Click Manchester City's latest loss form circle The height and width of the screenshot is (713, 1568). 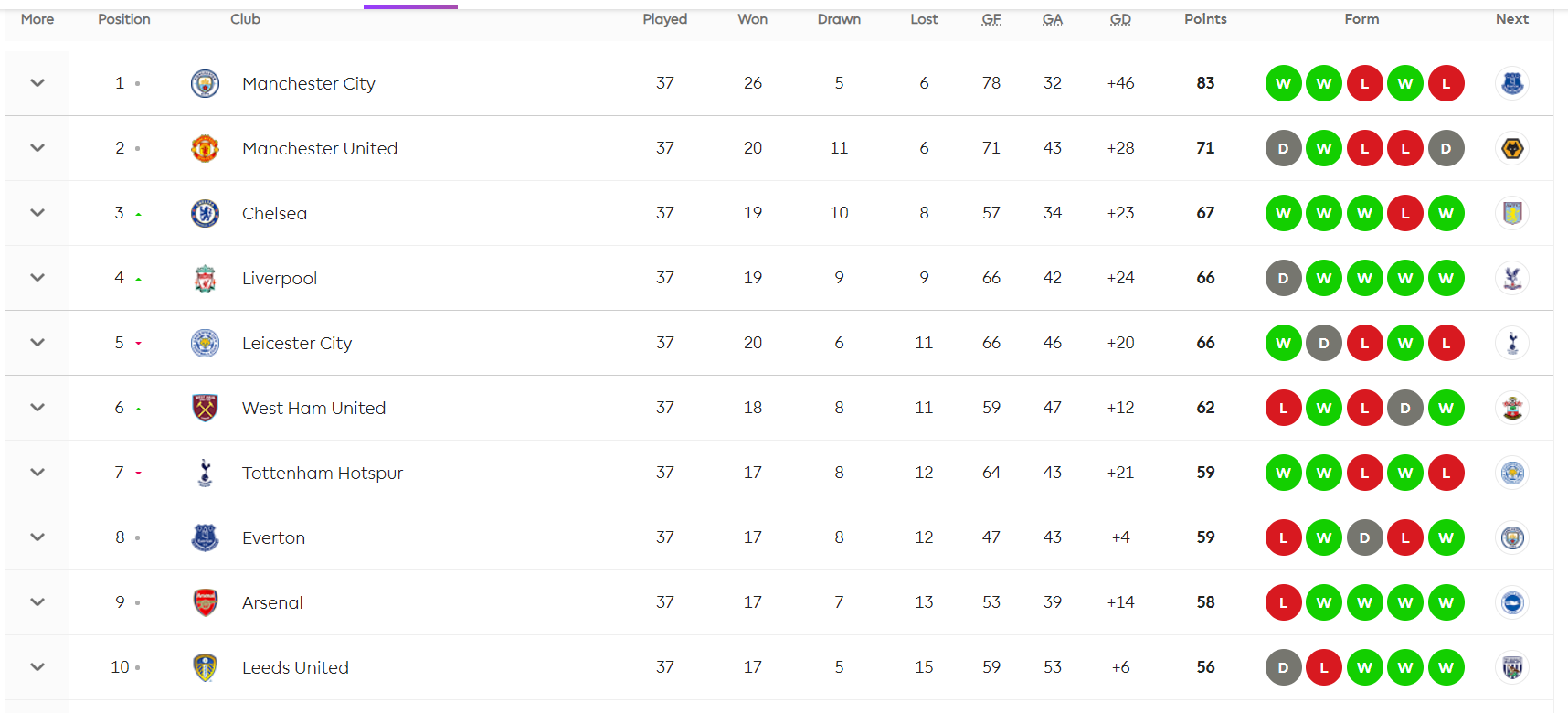pyautogui.click(x=1446, y=83)
